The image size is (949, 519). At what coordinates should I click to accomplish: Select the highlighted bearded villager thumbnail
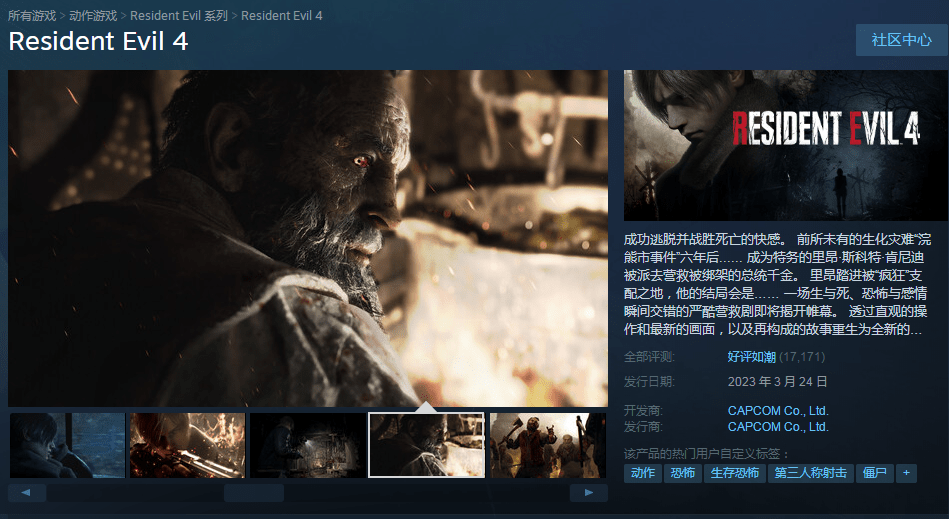point(427,445)
